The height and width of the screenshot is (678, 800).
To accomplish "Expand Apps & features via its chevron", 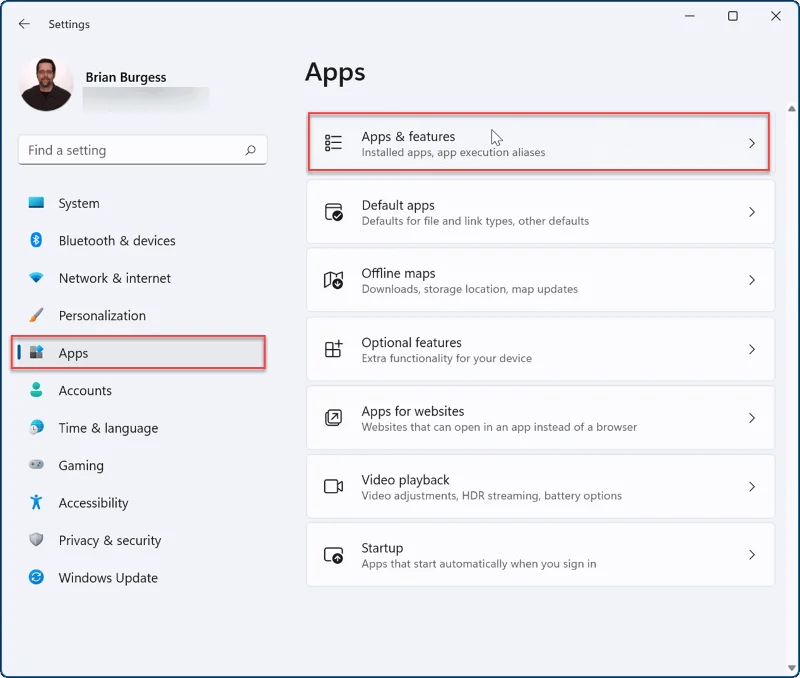I will pos(752,143).
